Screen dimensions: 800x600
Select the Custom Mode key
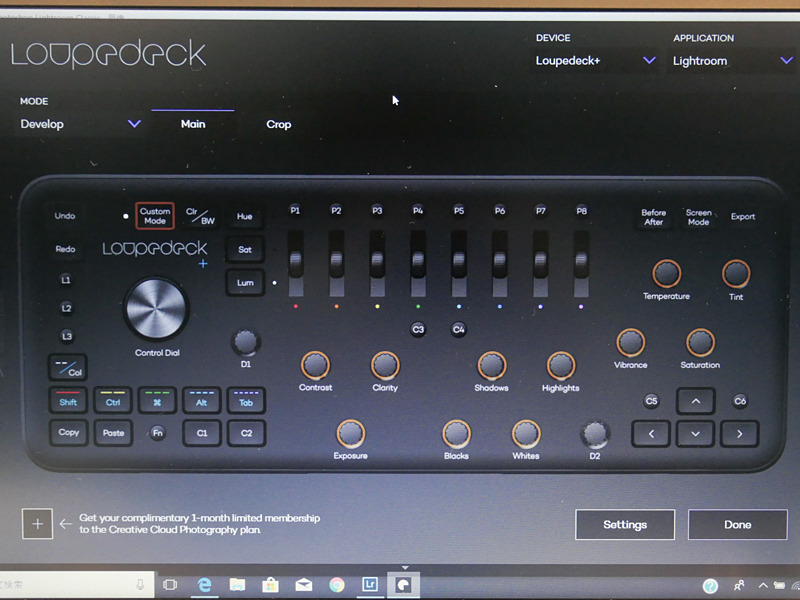(x=155, y=216)
